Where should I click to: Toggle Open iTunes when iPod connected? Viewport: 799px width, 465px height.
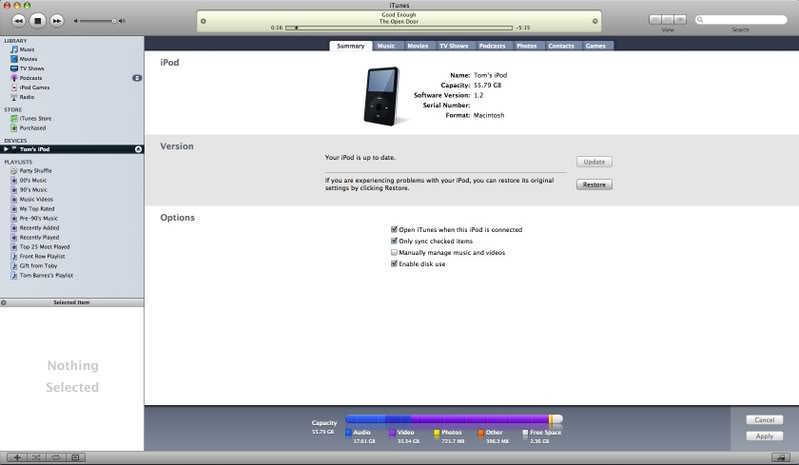click(394, 230)
